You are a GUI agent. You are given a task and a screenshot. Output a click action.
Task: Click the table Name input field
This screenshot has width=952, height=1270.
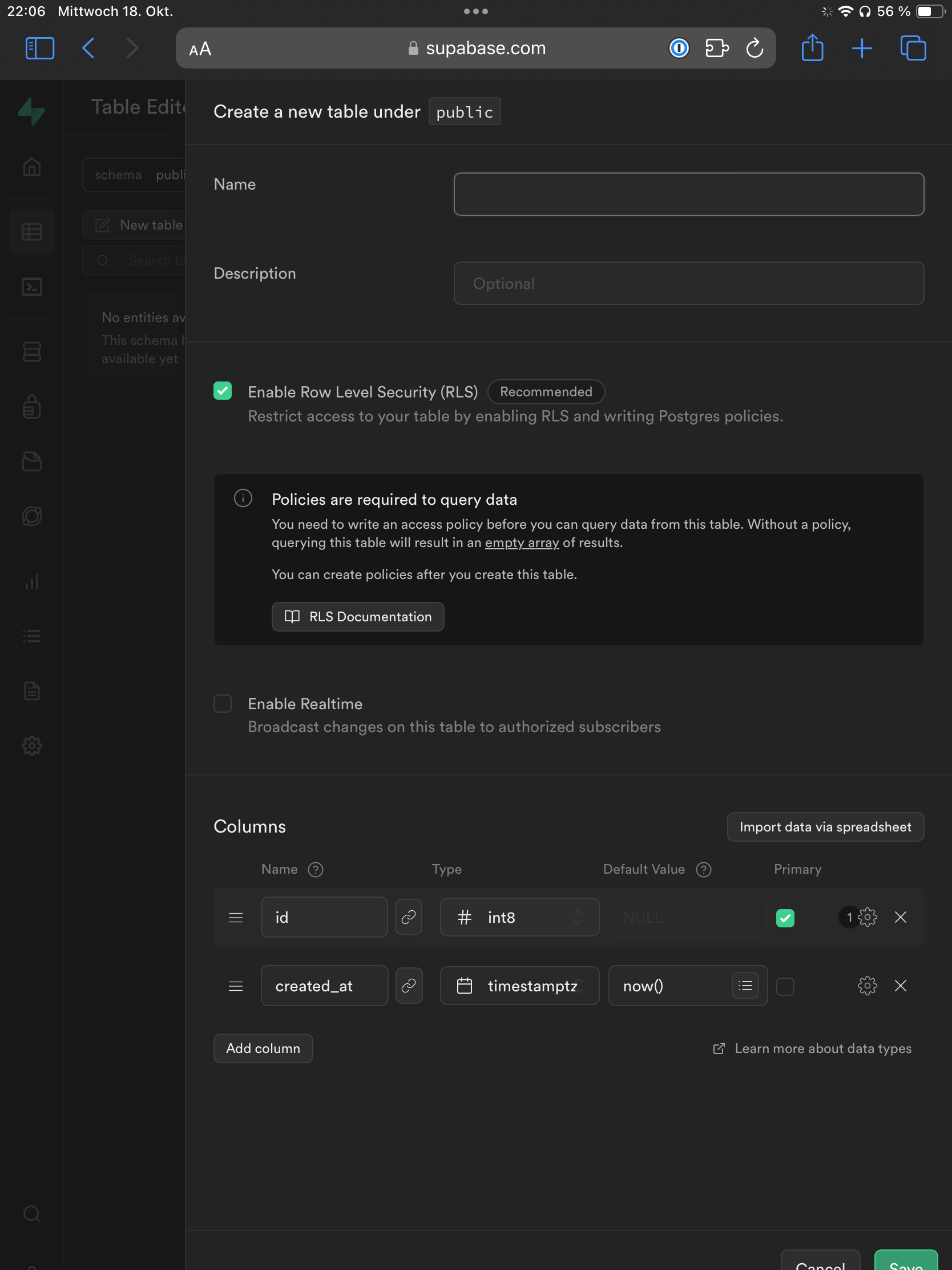pos(688,194)
